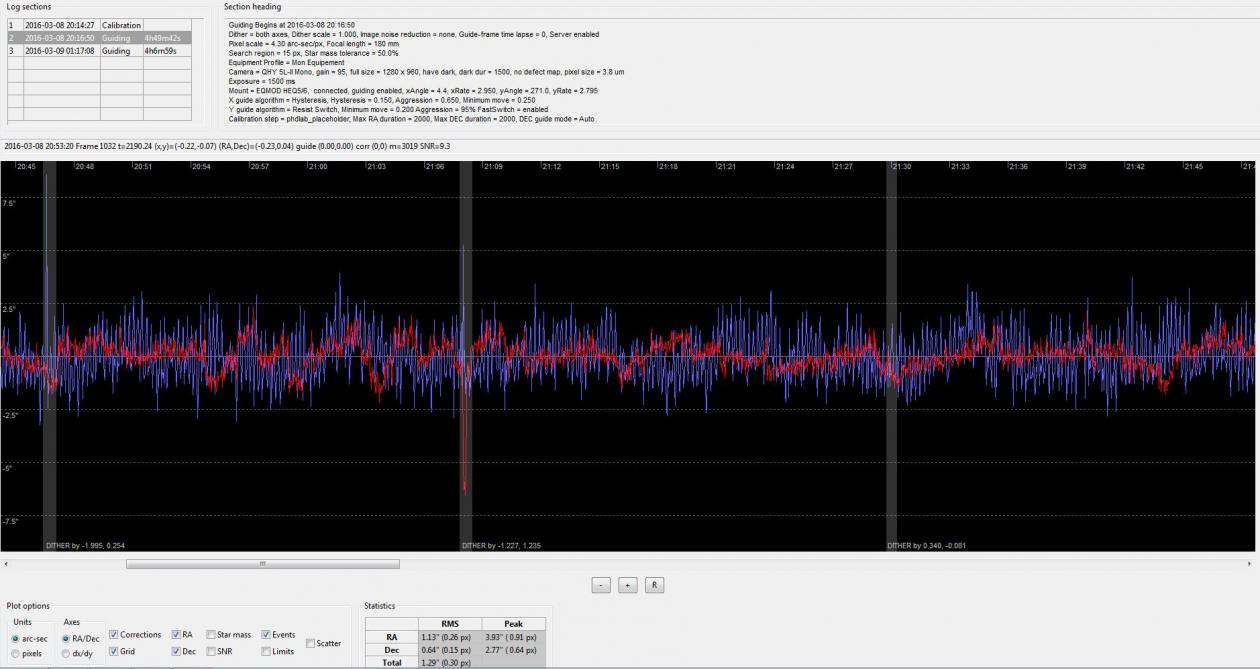1260x669 pixels.
Task: Click the 'Exposure = 1500 ms' line
Action: [x=262, y=81]
